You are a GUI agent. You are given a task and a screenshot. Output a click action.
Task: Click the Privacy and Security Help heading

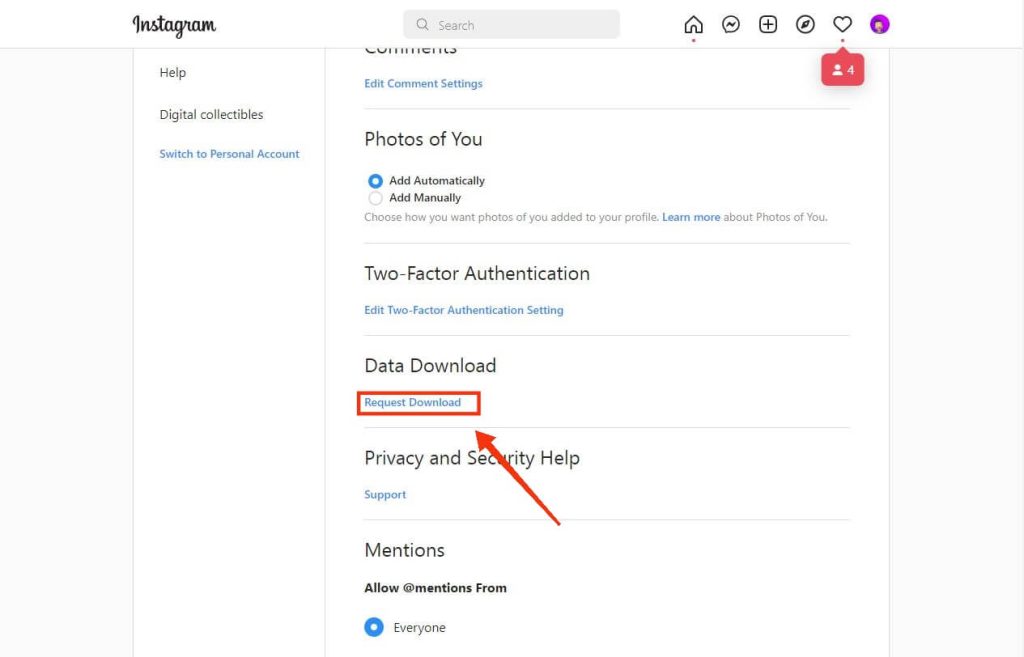(x=472, y=458)
